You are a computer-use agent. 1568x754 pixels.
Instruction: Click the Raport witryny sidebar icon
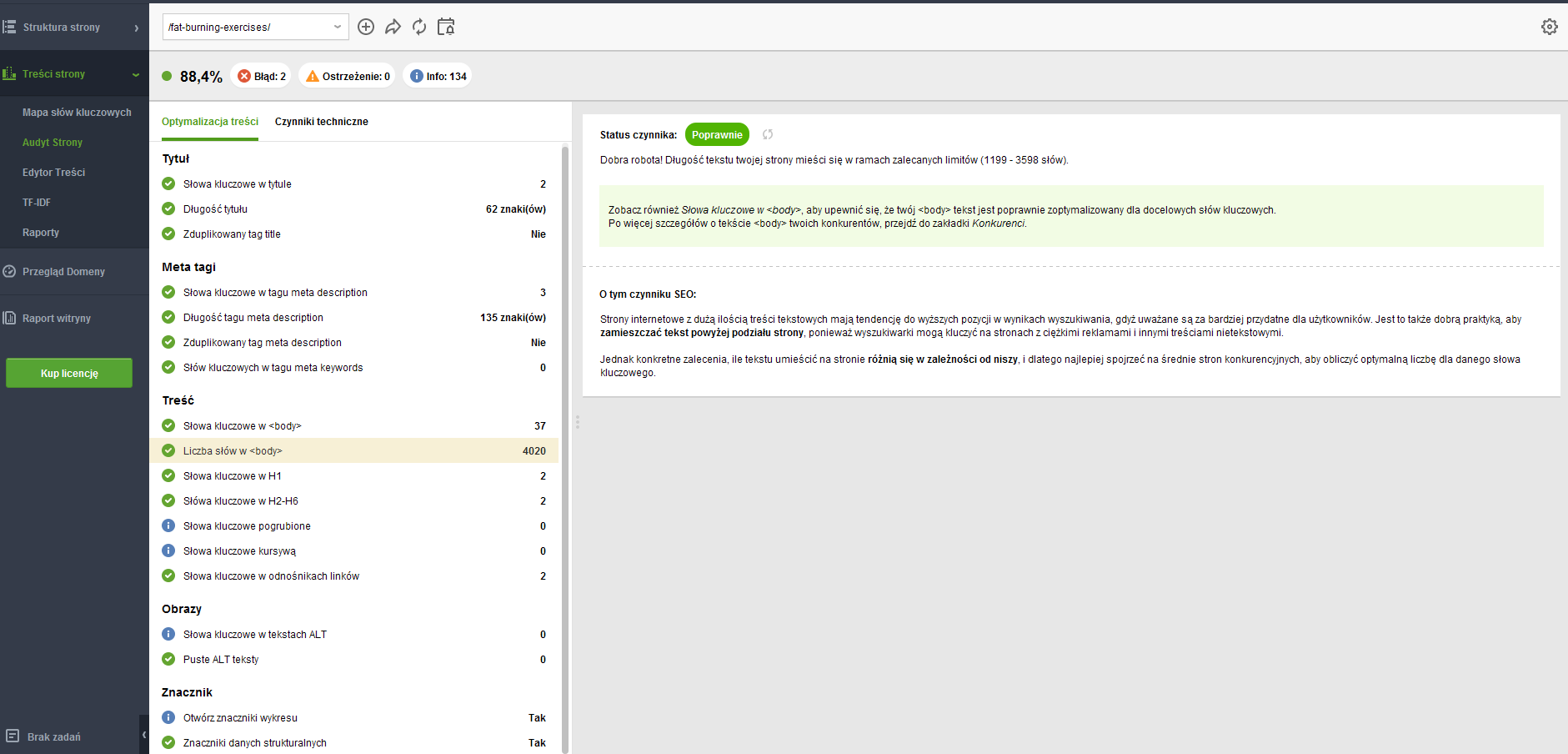point(10,318)
